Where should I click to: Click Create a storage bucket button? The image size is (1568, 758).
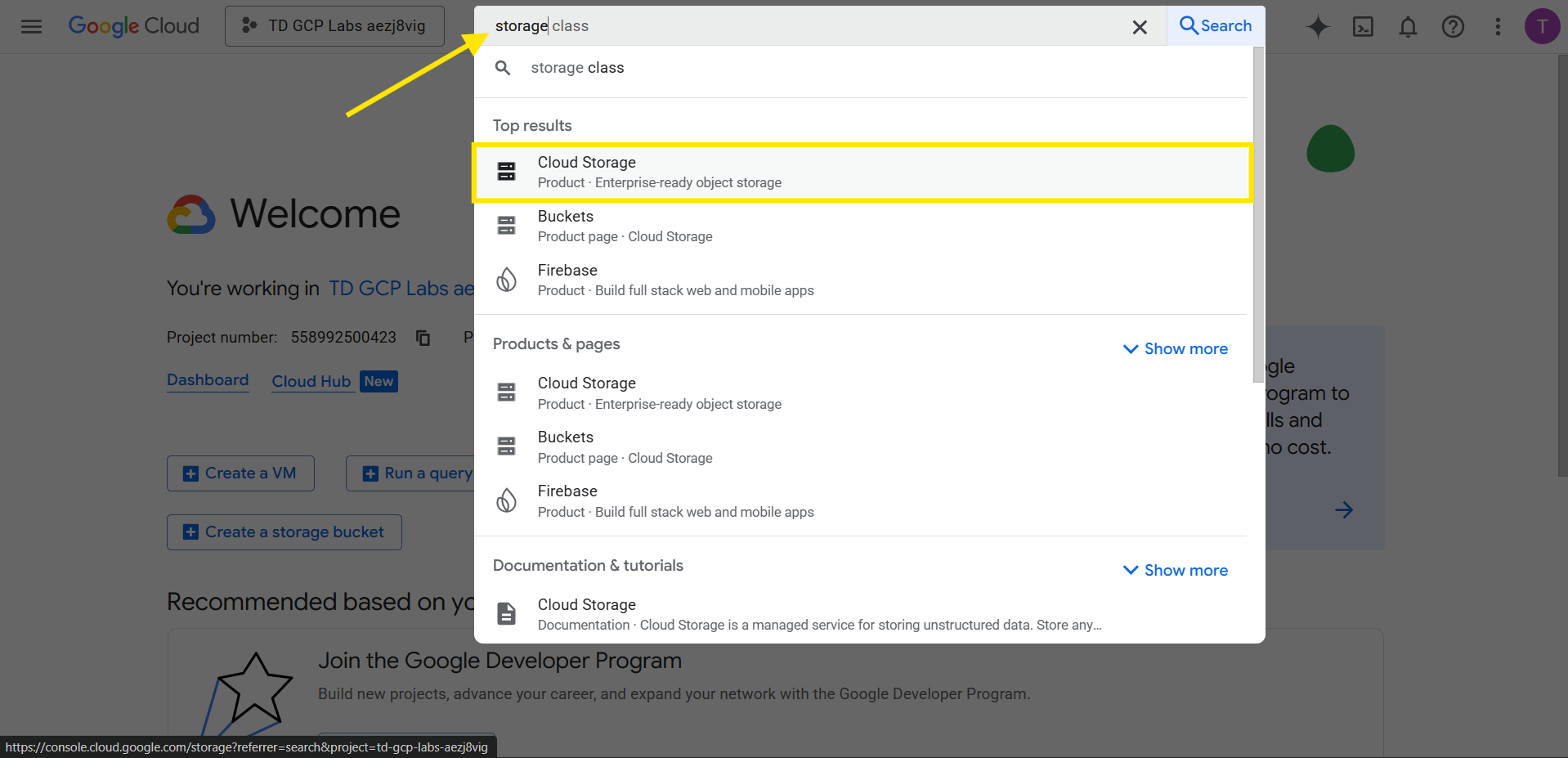pyautogui.click(x=284, y=532)
